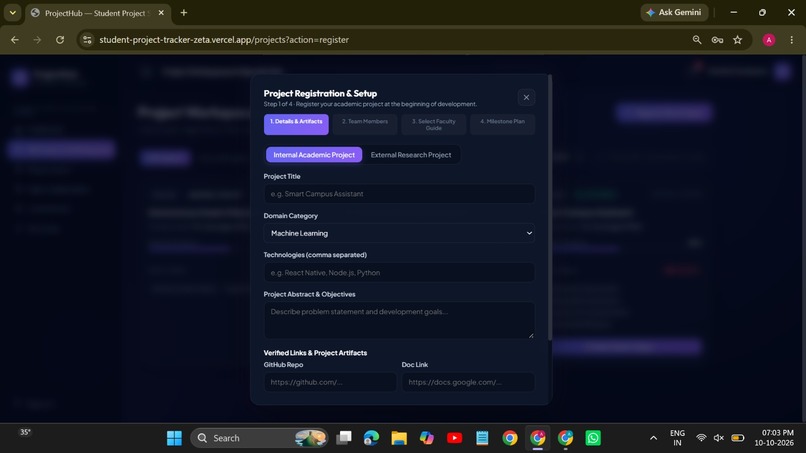The image size is (806, 453).
Task: Open Chrome's three-dot menu
Action: click(x=792, y=40)
